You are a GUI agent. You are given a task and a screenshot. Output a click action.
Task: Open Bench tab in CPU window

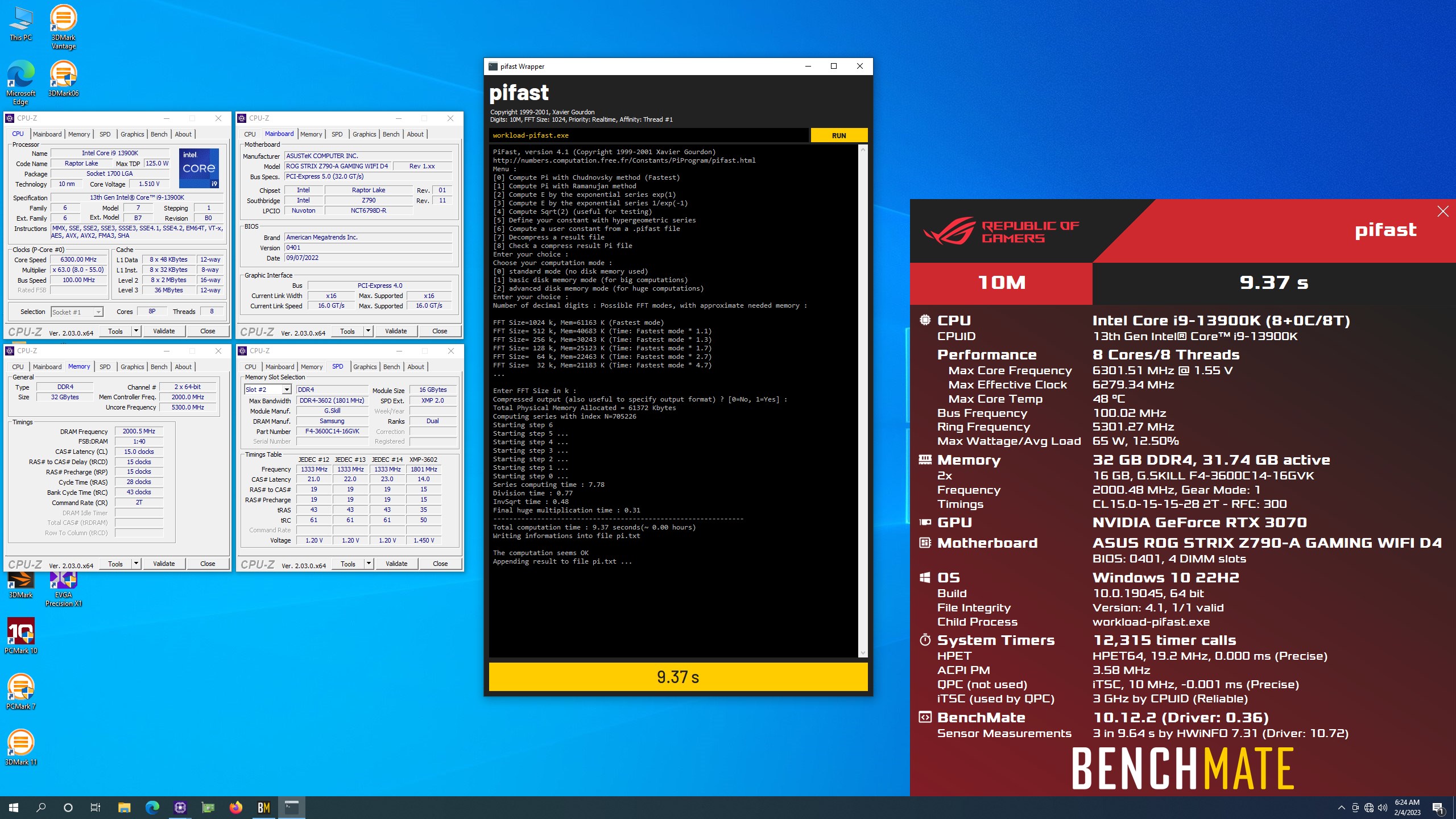coord(159,134)
